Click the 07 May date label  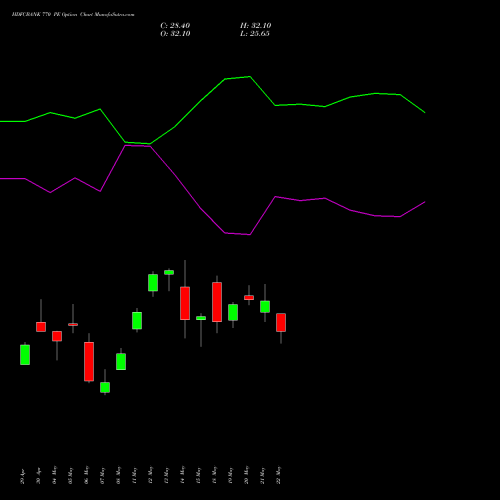(x=102, y=475)
